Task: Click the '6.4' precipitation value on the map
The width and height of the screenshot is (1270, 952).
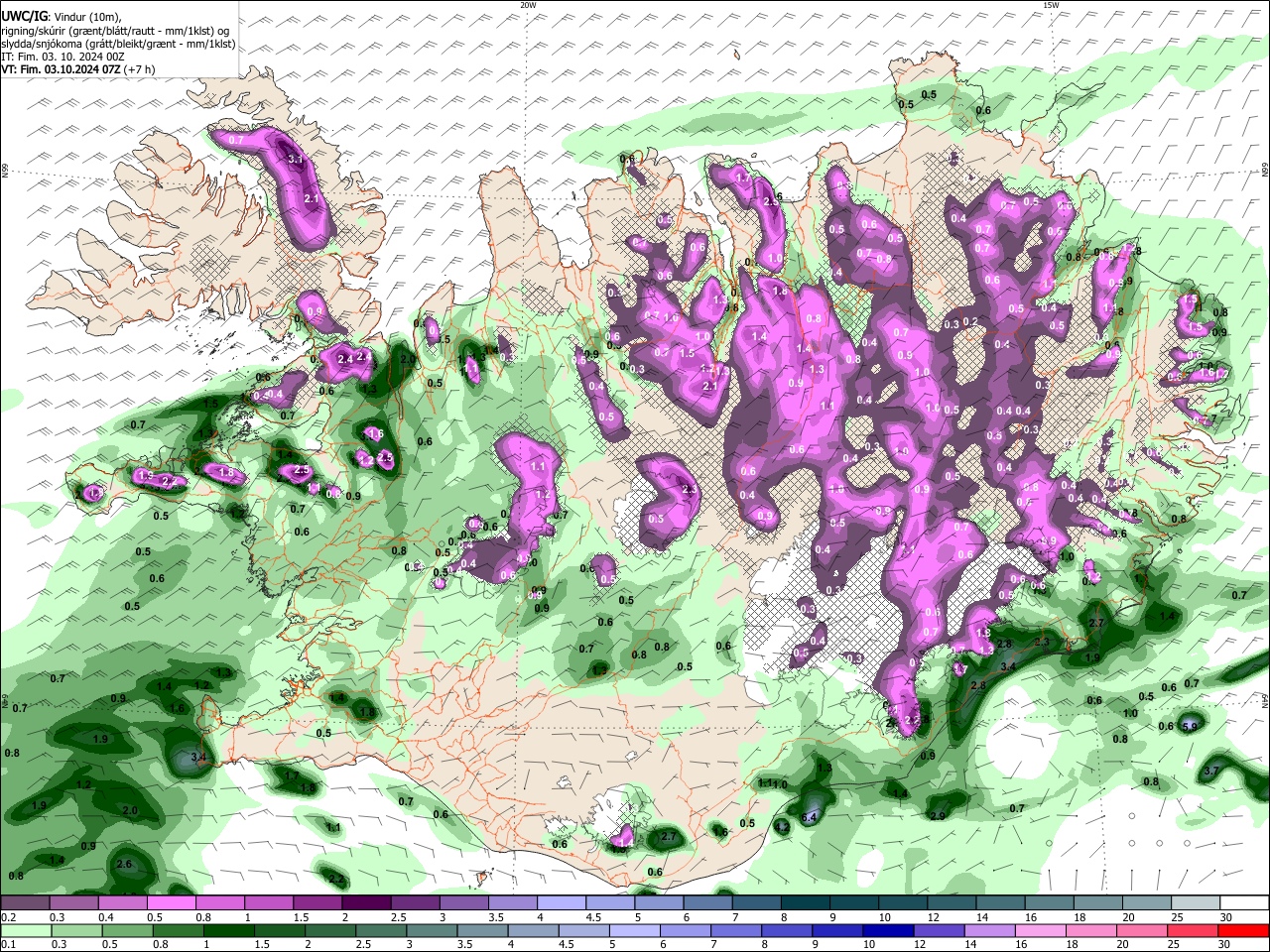Action: click(x=809, y=817)
